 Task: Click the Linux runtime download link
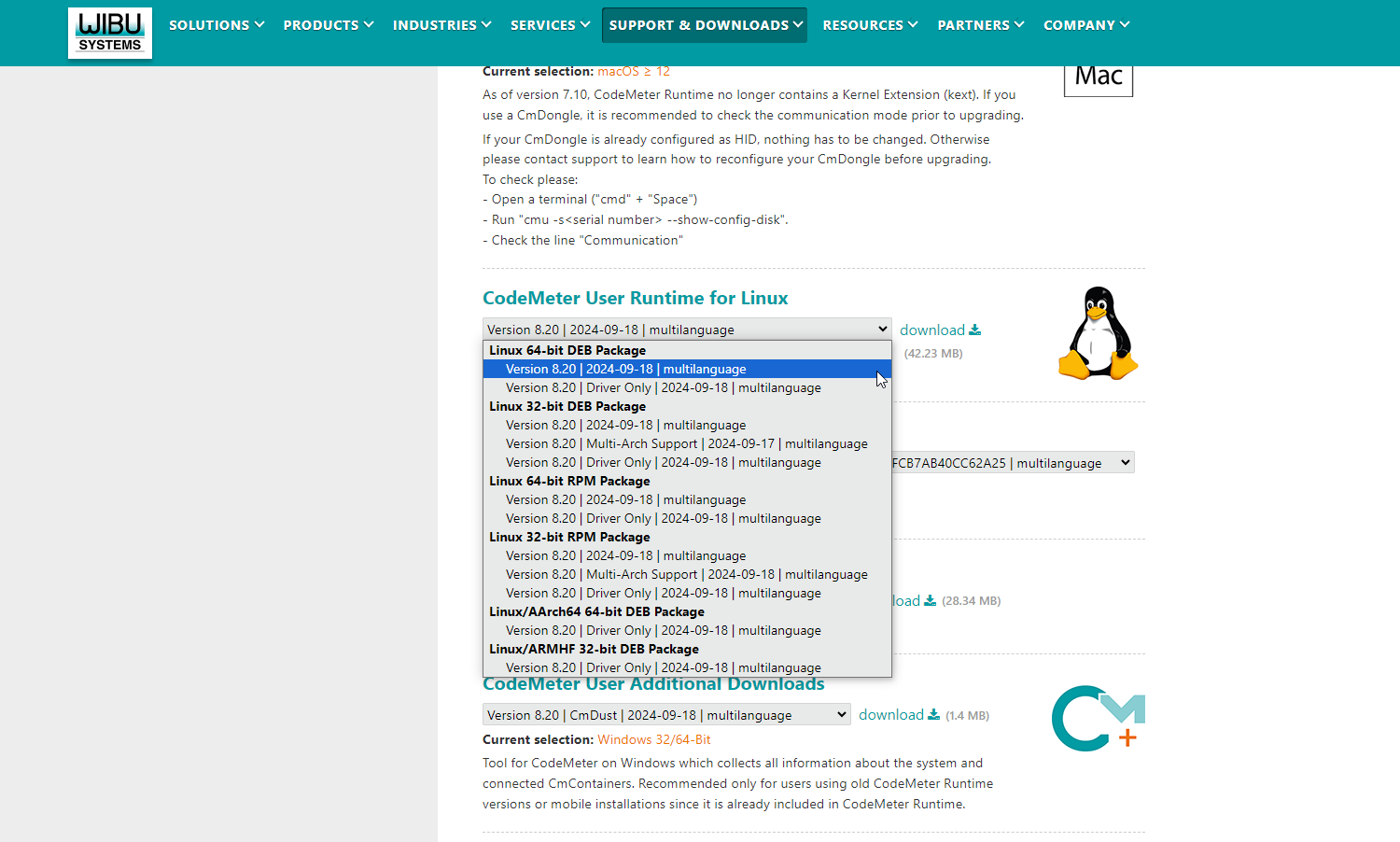[940, 330]
